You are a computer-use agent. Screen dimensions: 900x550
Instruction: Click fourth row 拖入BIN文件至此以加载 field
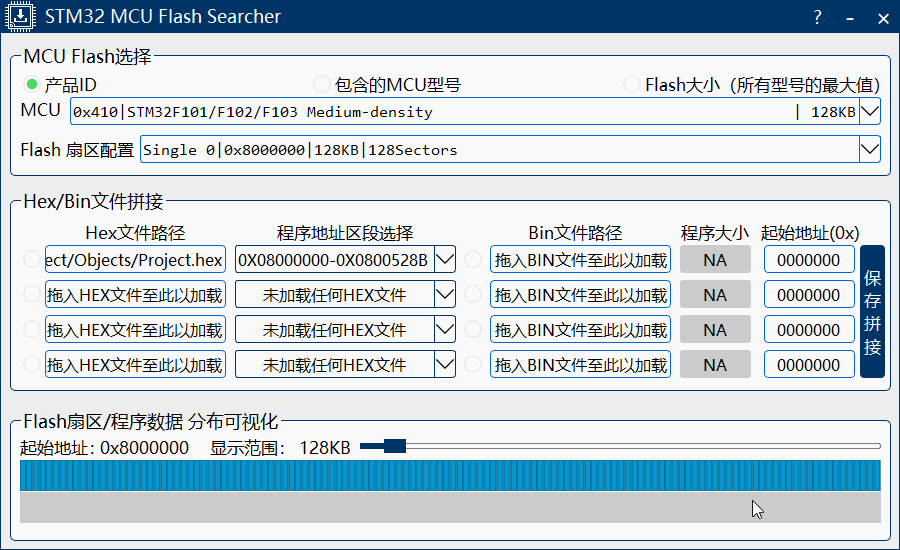click(x=580, y=365)
